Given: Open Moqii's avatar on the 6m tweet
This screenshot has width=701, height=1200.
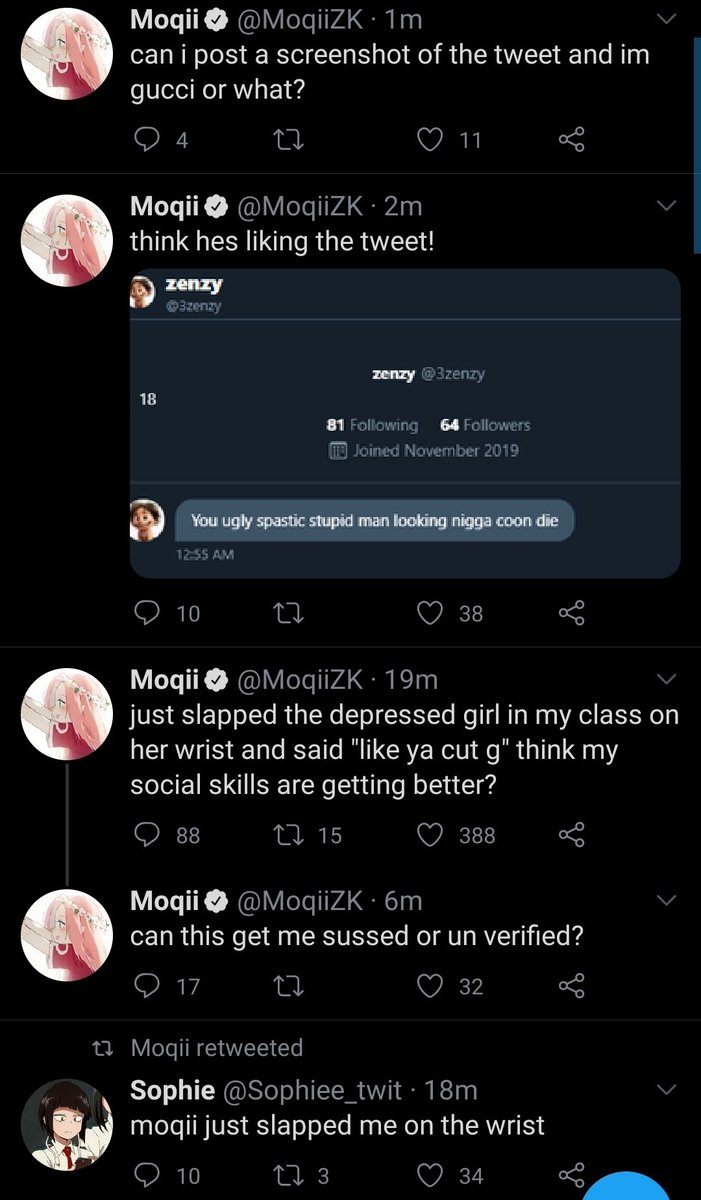Looking at the screenshot, I should coord(66,934).
